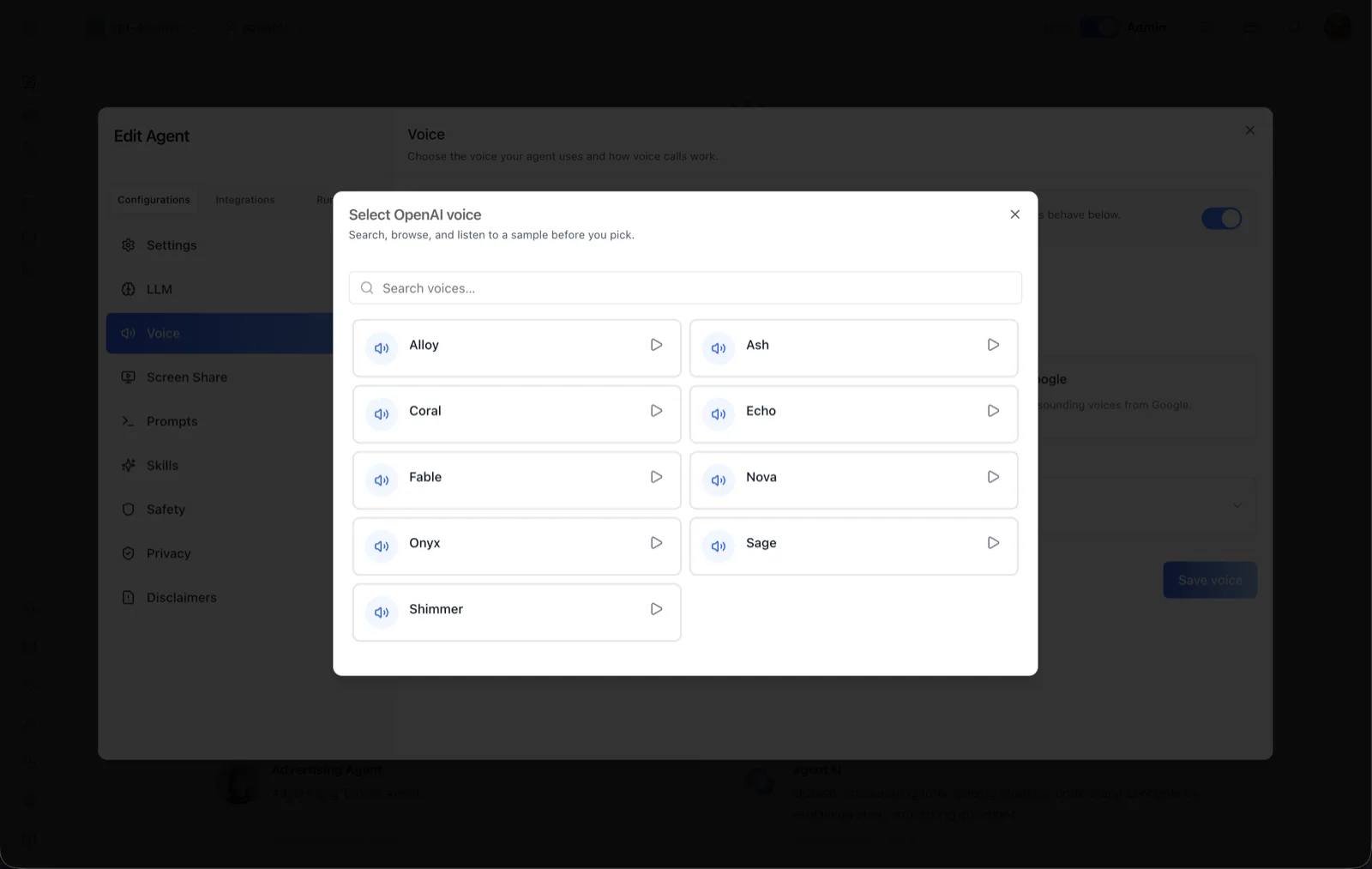
Task: Click the shield-check icon next to Privacy
Action: click(x=129, y=553)
